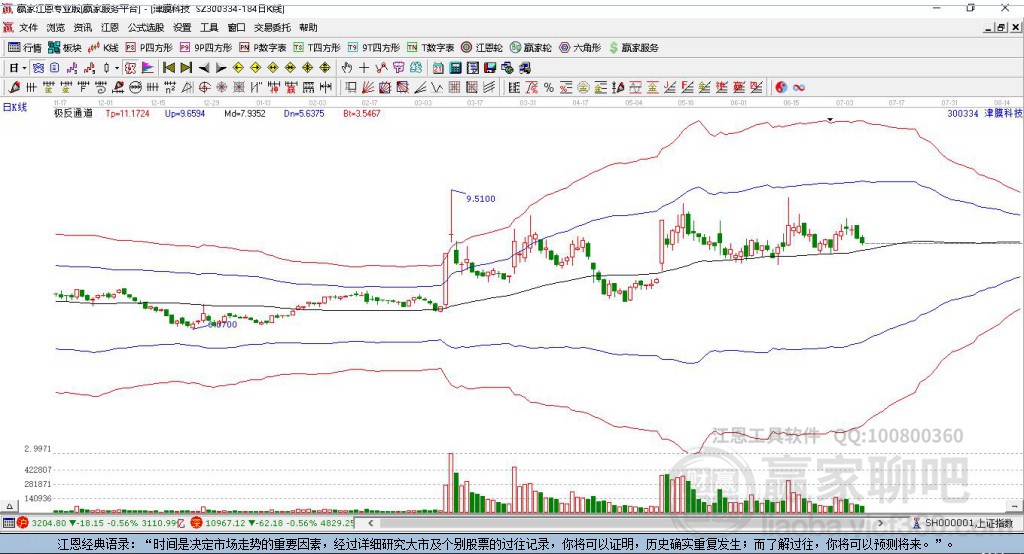Open the 帮助 menu
The height and width of the screenshot is (554, 1024).
point(308,27)
